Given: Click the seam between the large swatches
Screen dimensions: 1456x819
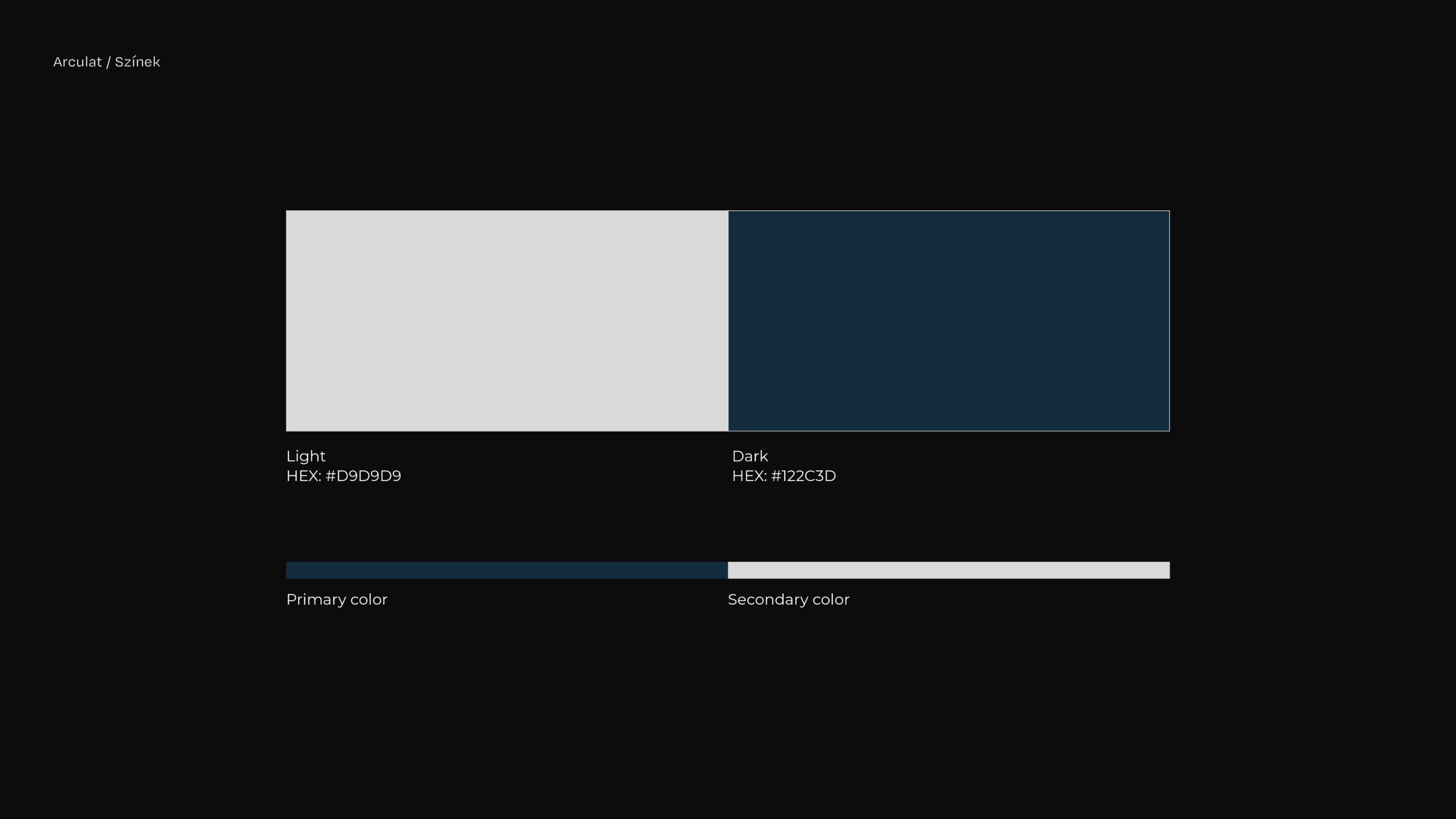Looking at the screenshot, I should (728, 321).
